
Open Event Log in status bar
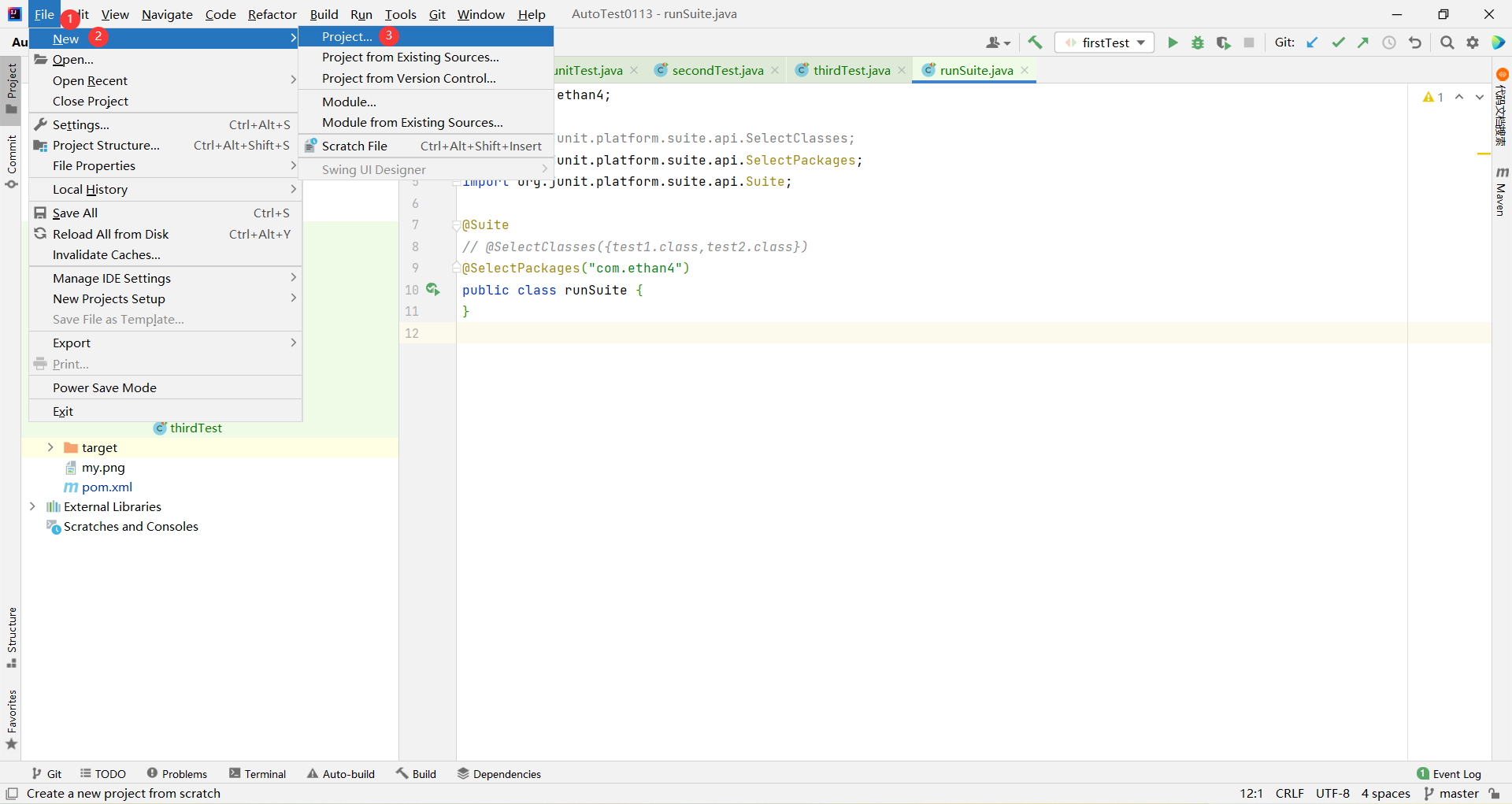1449,774
